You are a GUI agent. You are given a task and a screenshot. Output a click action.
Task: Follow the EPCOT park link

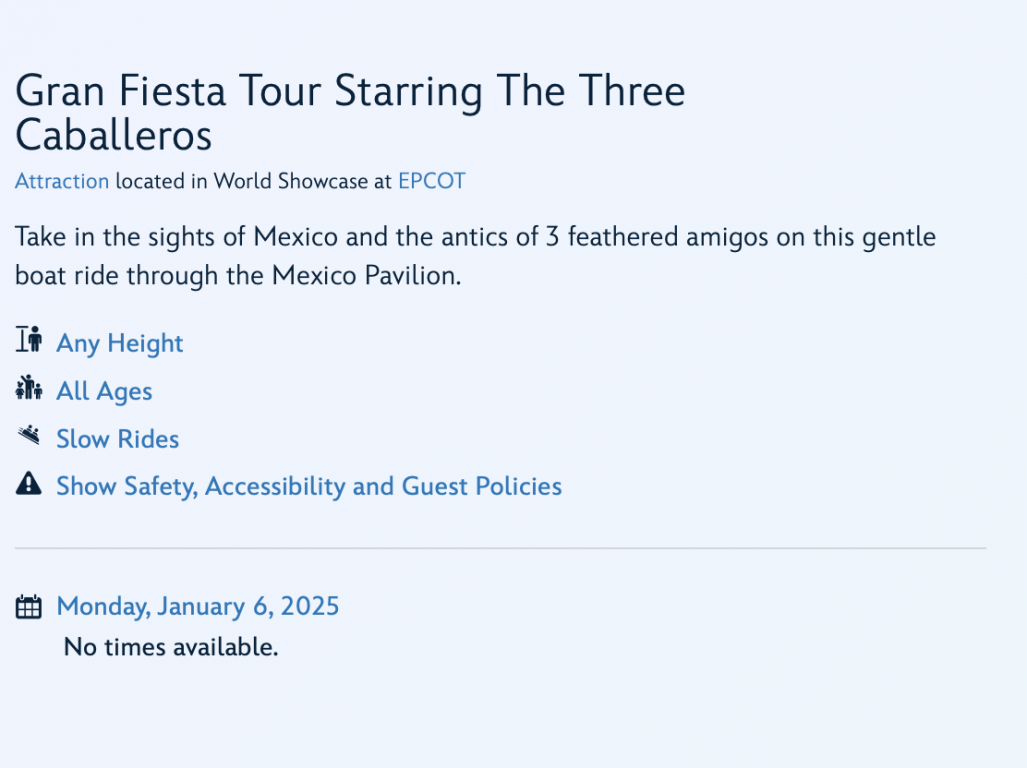[x=432, y=181]
